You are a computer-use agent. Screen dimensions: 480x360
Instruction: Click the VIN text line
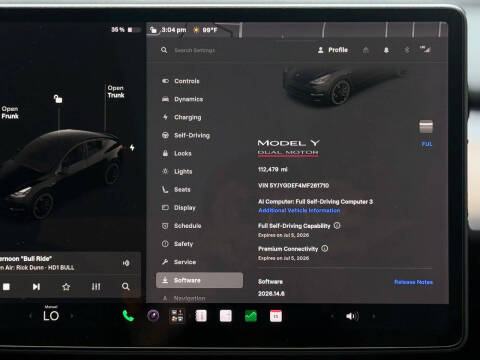(x=293, y=185)
